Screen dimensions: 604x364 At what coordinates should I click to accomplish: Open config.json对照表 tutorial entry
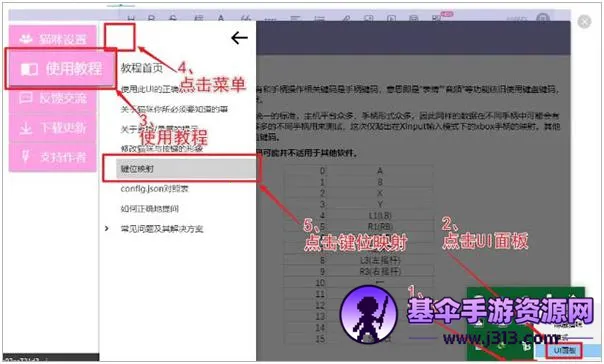click(x=154, y=189)
